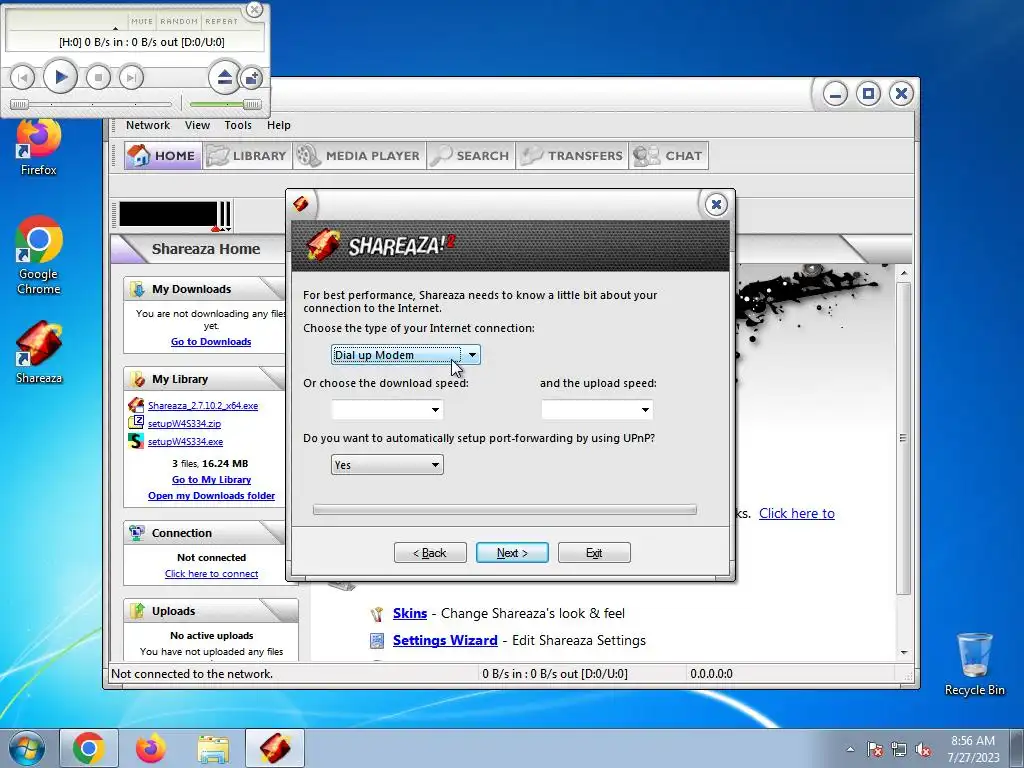Click the 'Click here to connect' link
Image resolution: width=1024 pixels, height=768 pixels.
click(211, 573)
